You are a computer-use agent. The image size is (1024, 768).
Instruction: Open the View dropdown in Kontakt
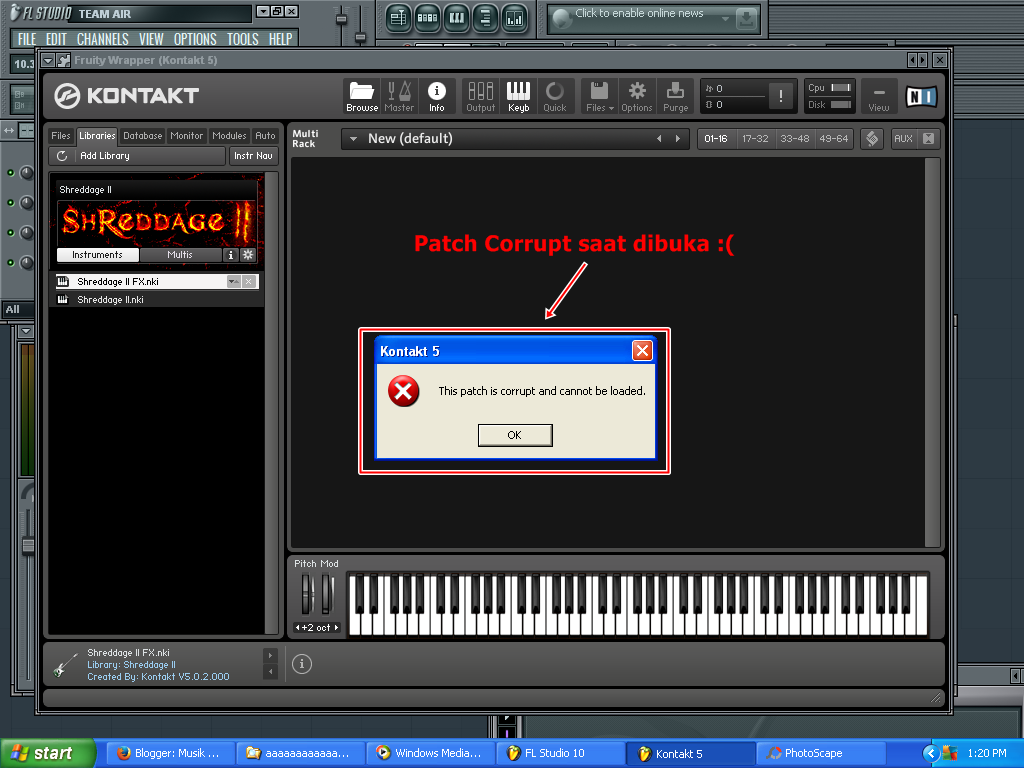(878, 96)
